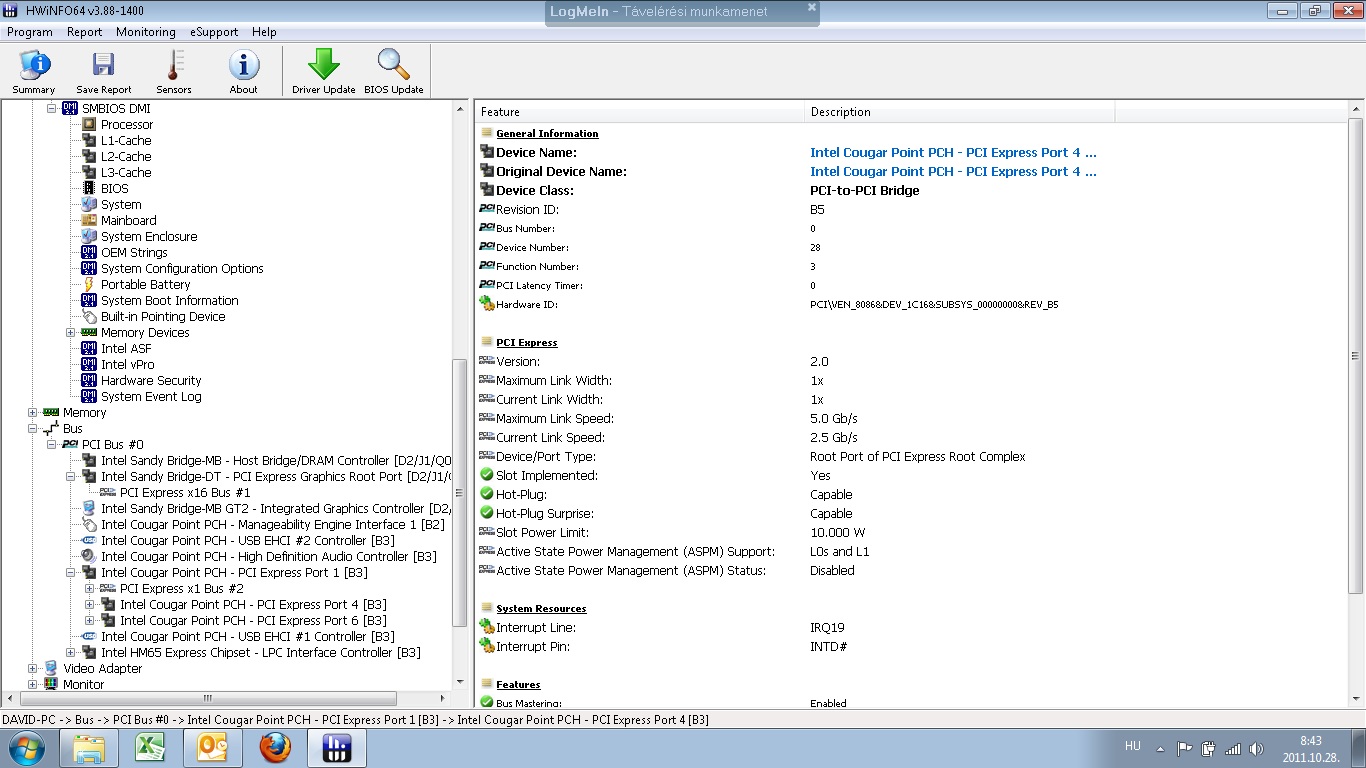Select PCI Express x16 Bus #1
The width and height of the screenshot is (1366, 768).
(185, 492)
